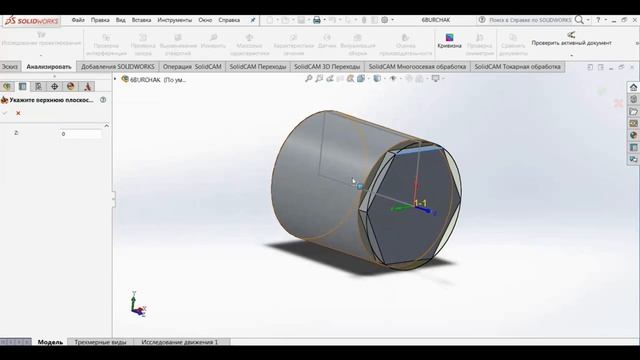Image resolution: width=640 pixels, height=360 pixels.
Task: Open the Print icon in the quick toolbar
Action: 316,20
